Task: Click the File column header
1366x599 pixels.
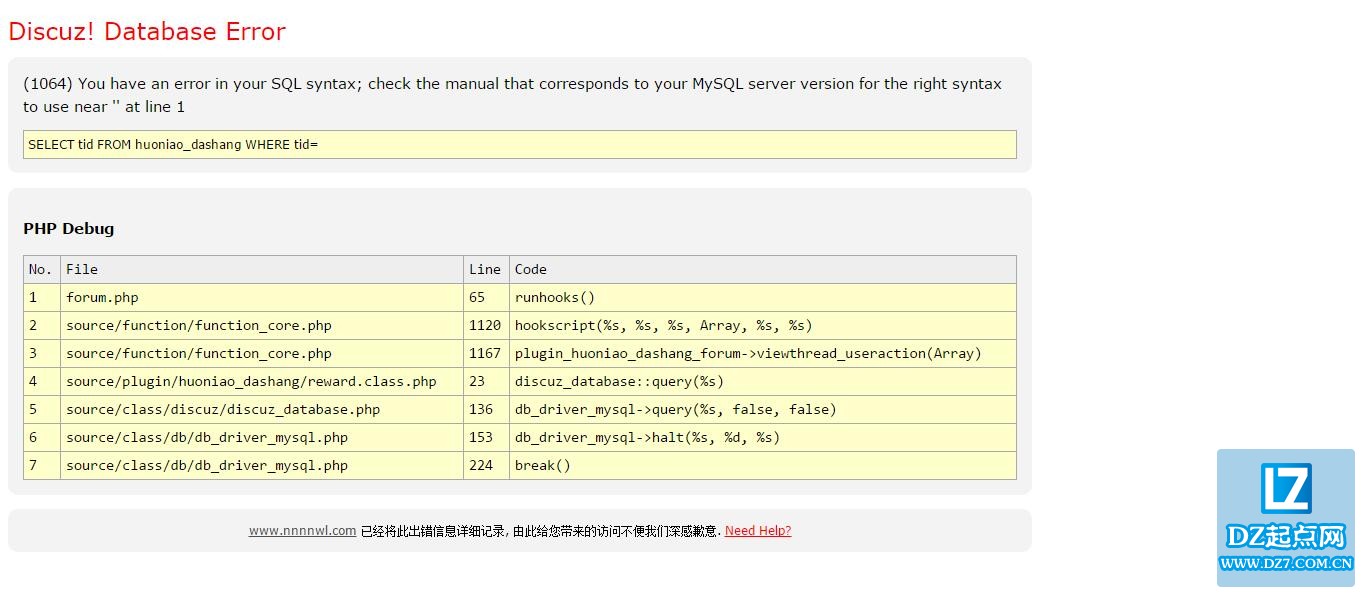Action: [x=262, y=269]
